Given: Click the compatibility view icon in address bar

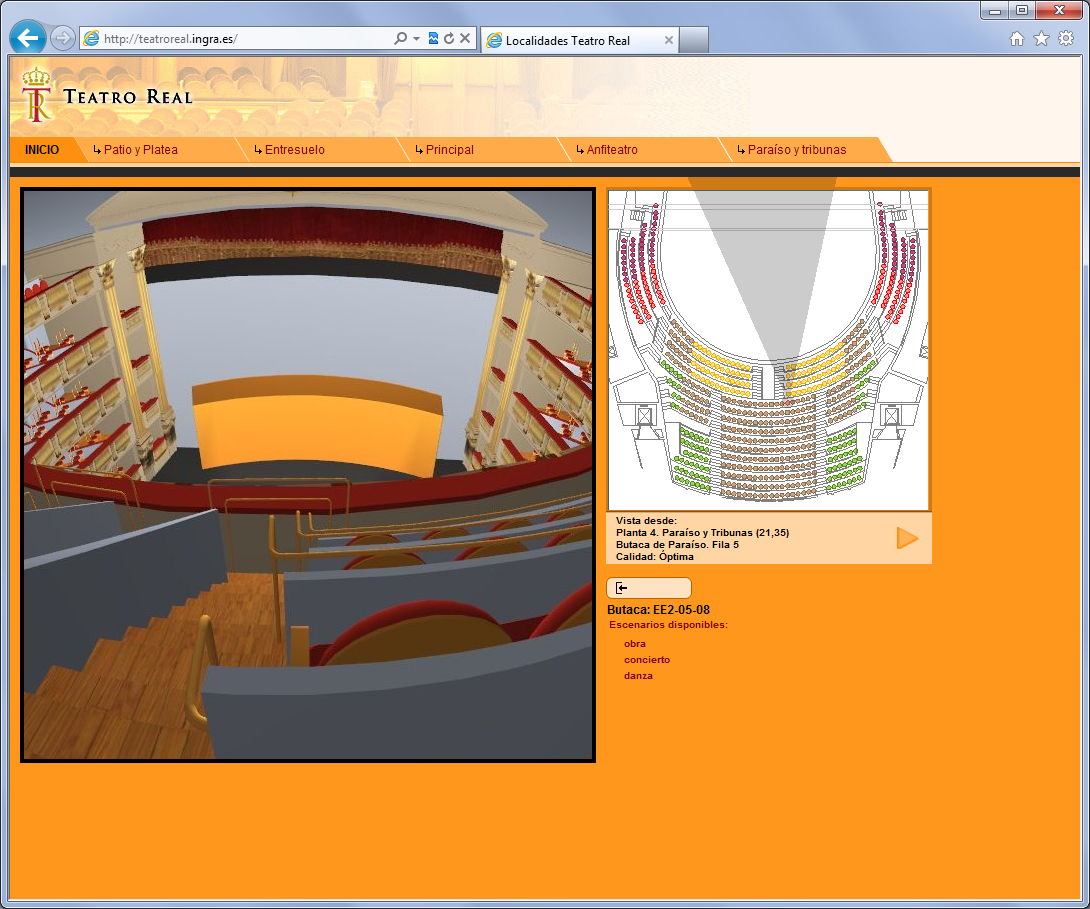Looking at the screenshot, I should tap(433, 39).
